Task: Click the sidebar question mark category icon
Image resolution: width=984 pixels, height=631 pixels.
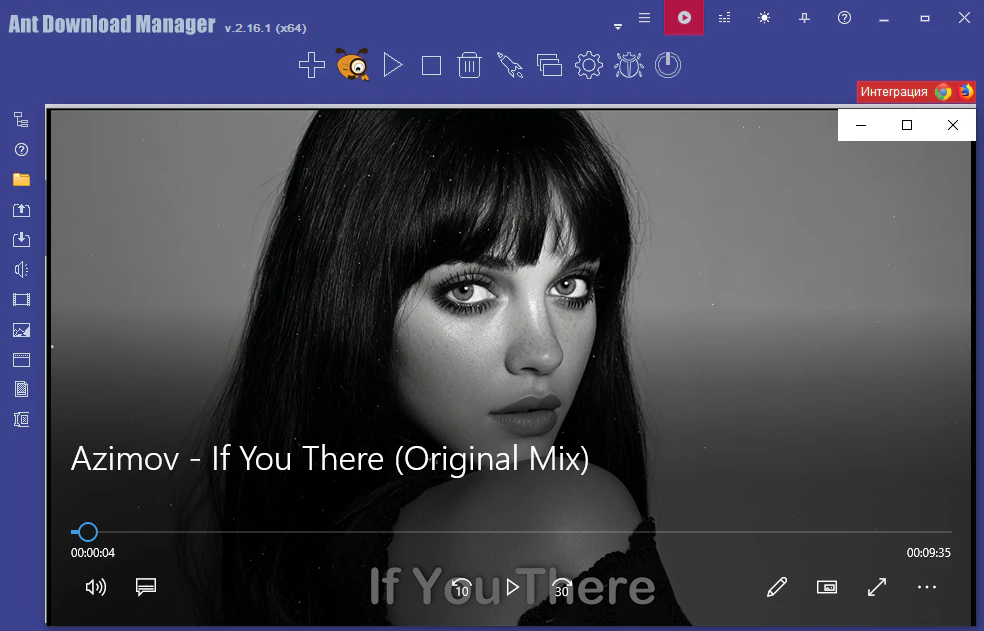Action: coord(21,149)
